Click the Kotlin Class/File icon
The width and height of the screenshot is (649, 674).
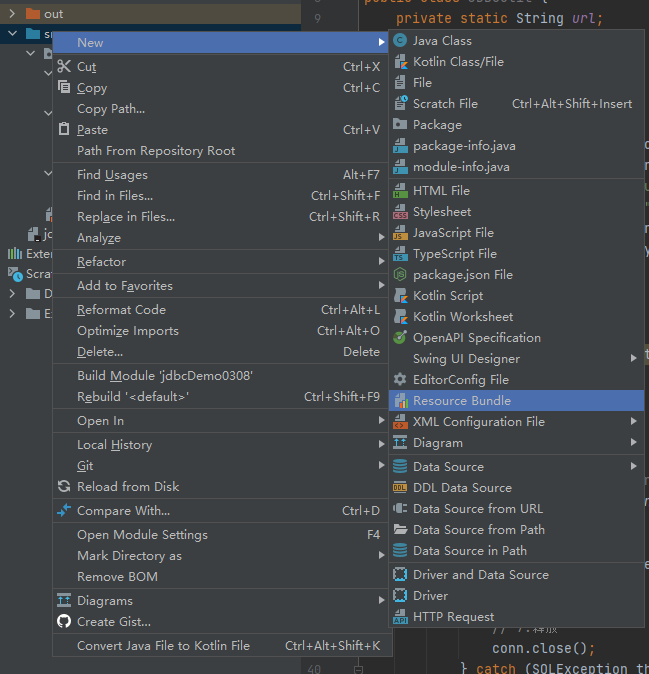click(x=400, y=61)
